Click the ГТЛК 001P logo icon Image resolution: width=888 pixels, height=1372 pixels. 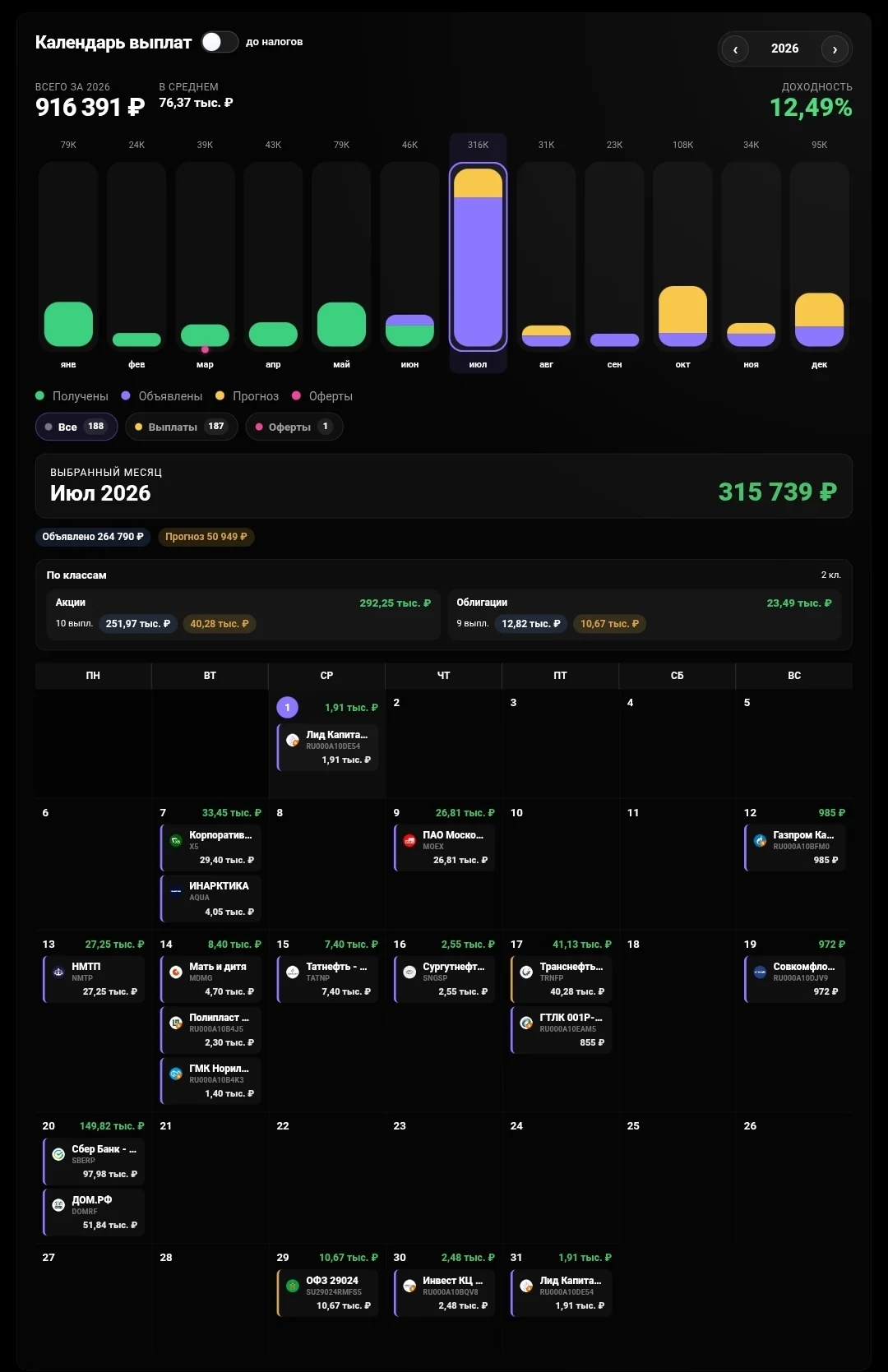click(x=526, y=1023)
